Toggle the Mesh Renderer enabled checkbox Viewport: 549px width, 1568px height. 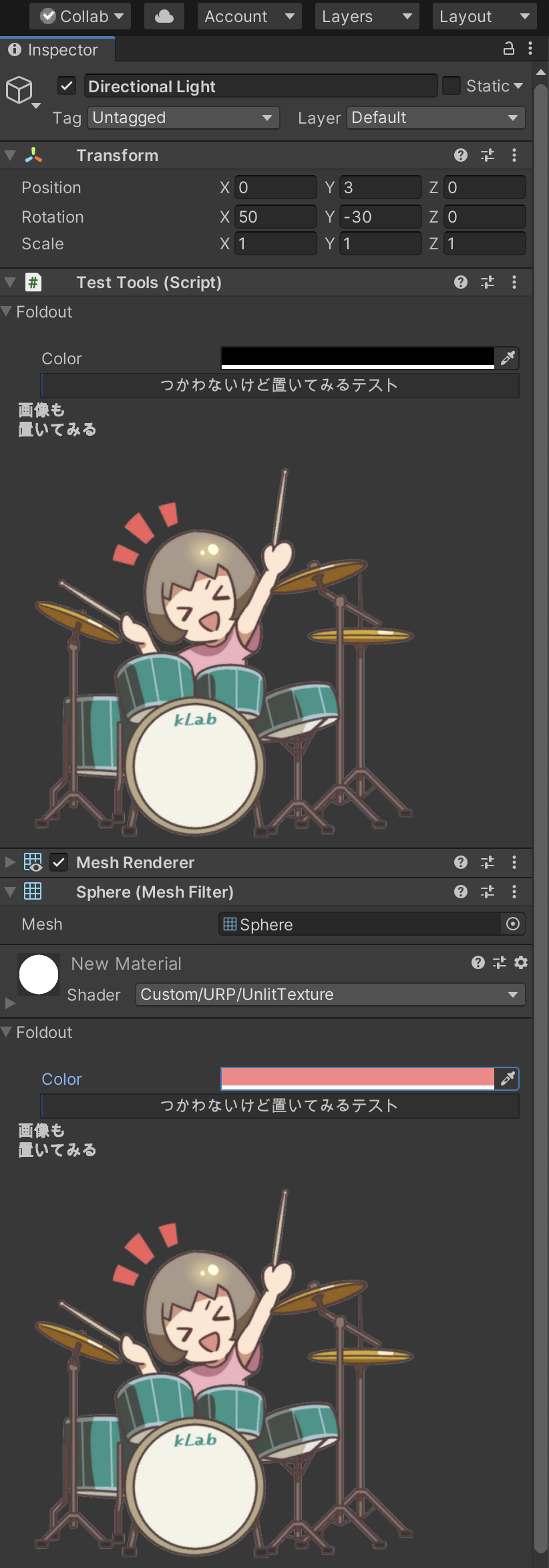[x=59, y=862]
